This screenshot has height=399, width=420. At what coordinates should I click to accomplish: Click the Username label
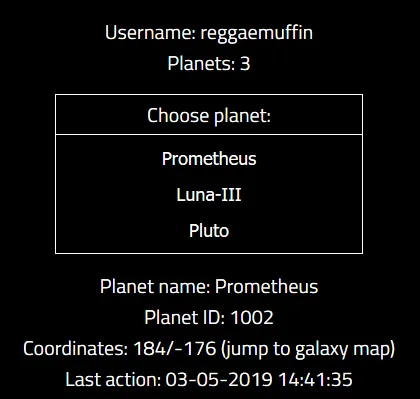pos(150,33)
